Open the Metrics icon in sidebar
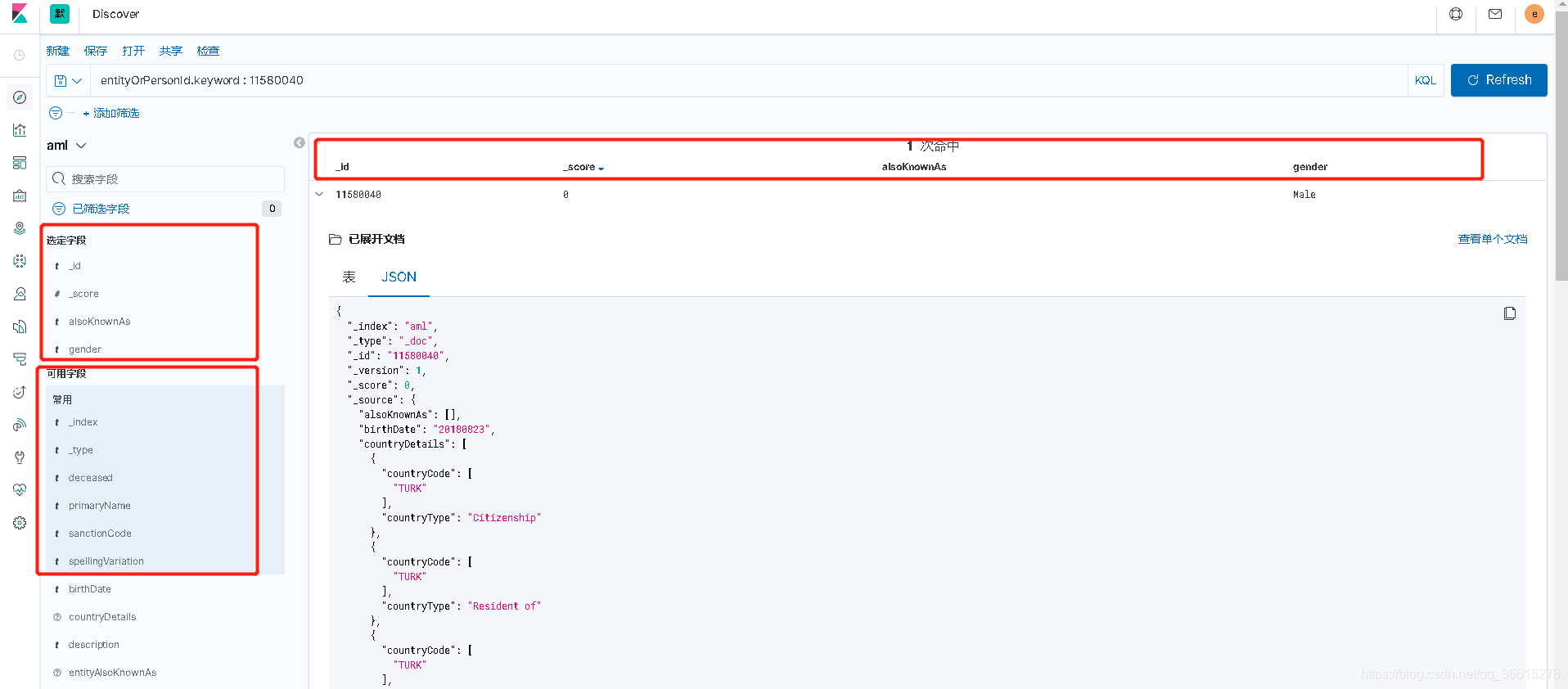This screenshot has width=1568, height=689. point(20,294)
